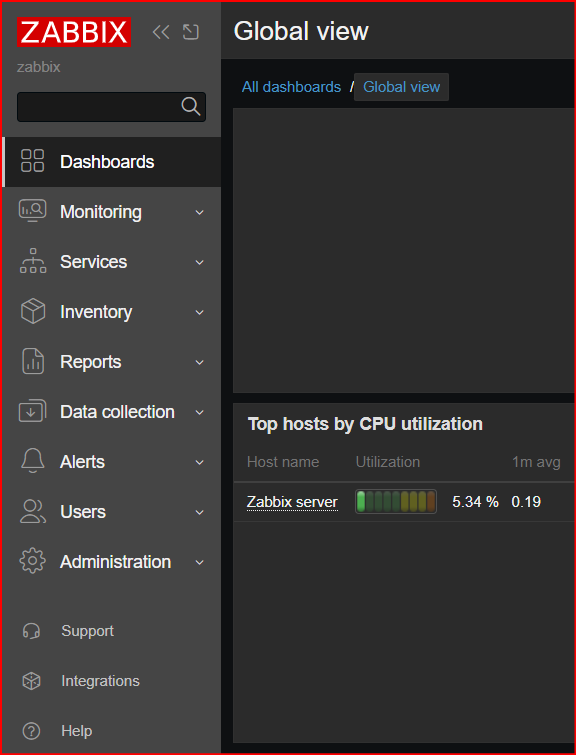Click the Dashboards grid icon

pos(32,161)
